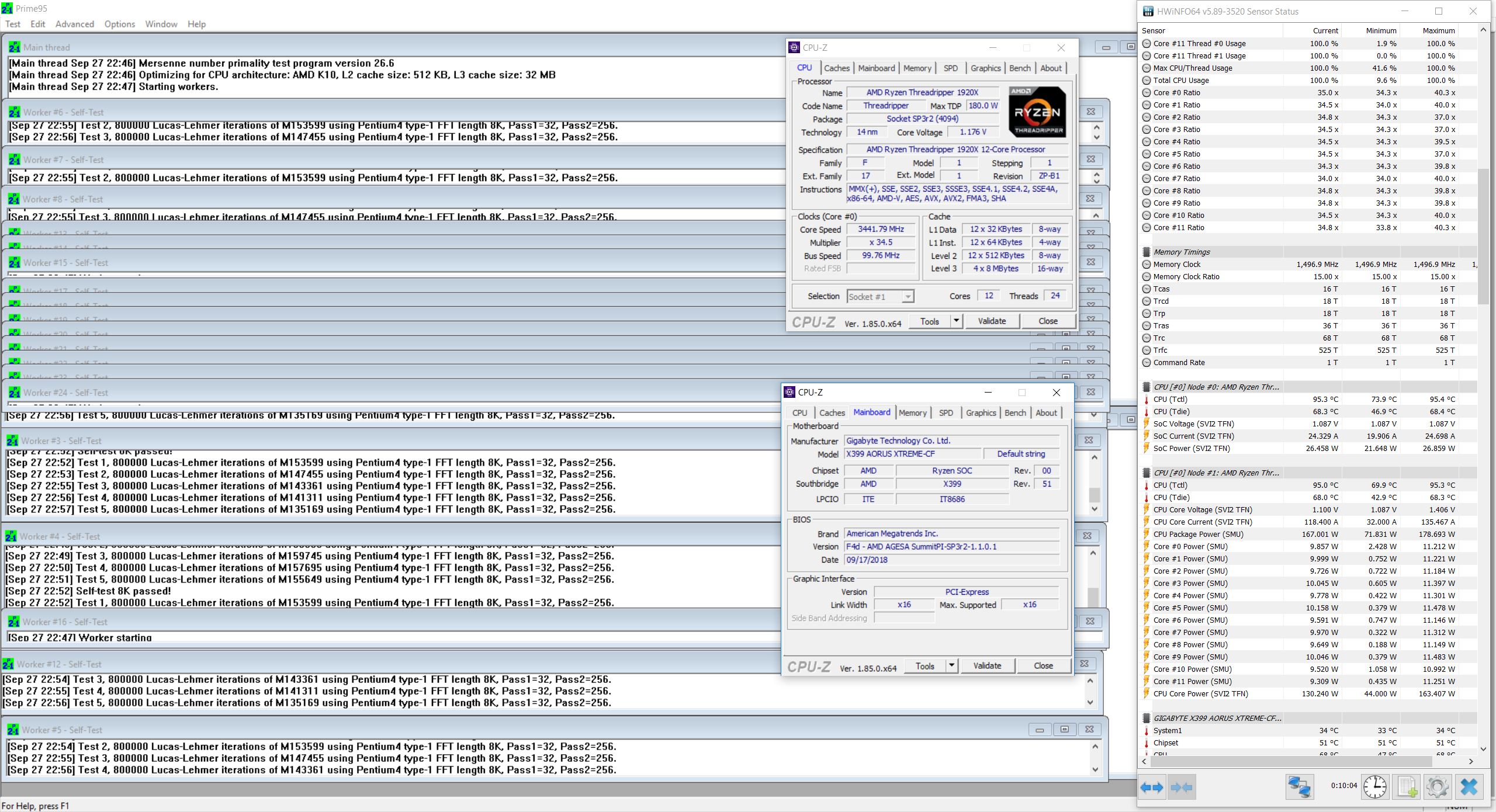
Task: Click the X399 AORUS XTREME-CF model field in CPU-Z
Action: point(913,454)
